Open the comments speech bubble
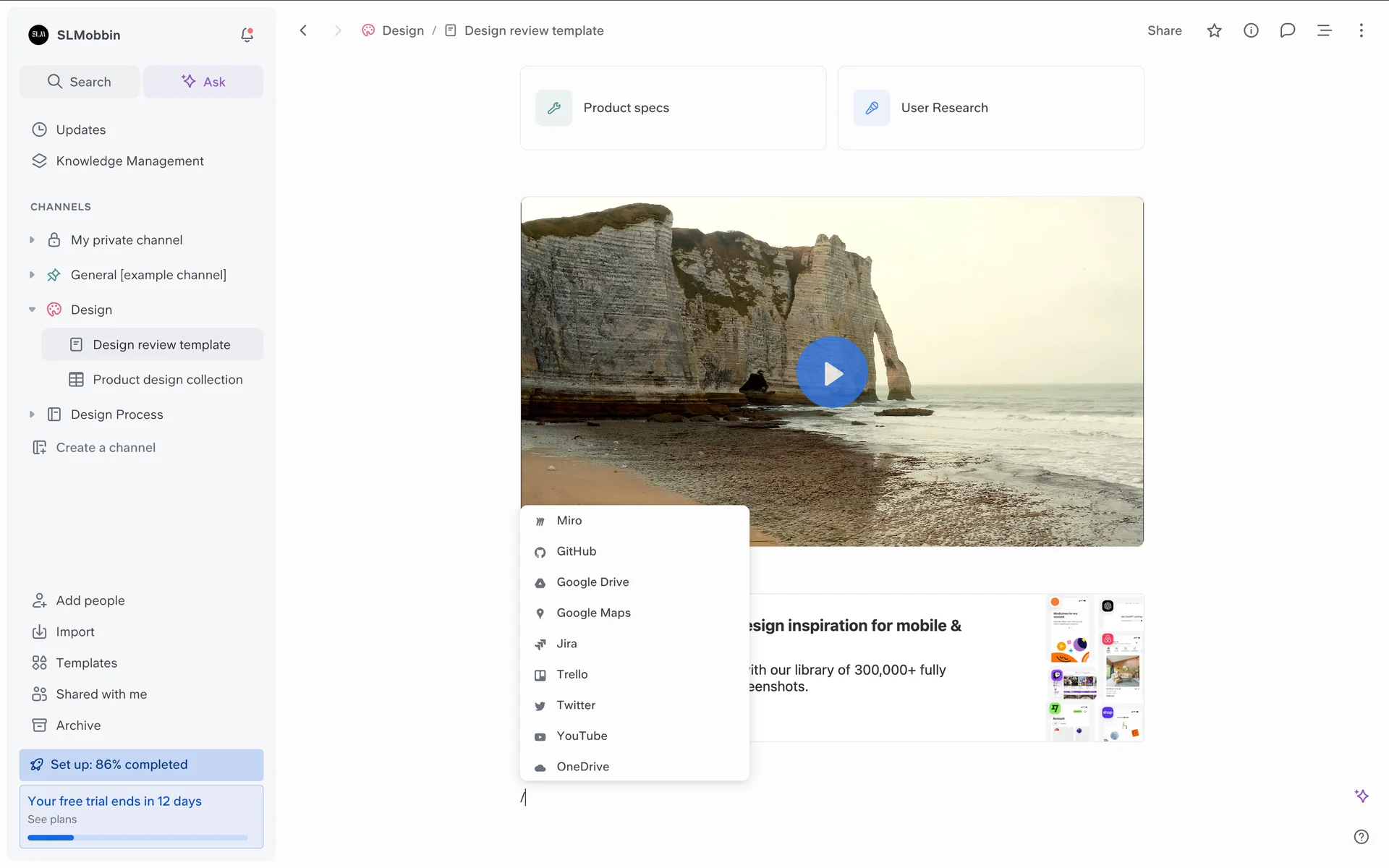The height and width of the screenshot is (868, 1389). pos(1287,30)
